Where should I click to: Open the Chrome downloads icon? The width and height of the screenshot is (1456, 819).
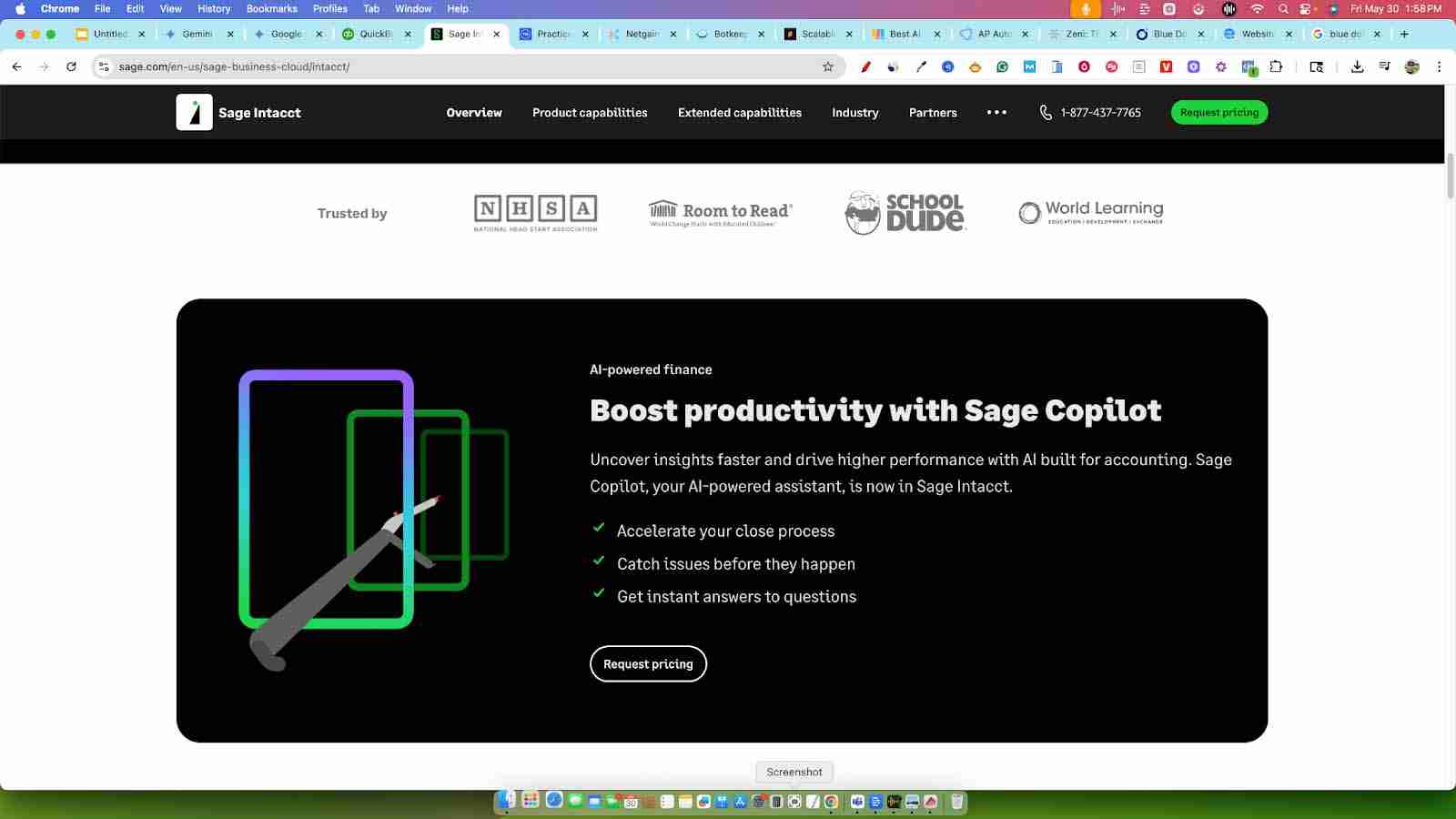(x=1357, y=66)
